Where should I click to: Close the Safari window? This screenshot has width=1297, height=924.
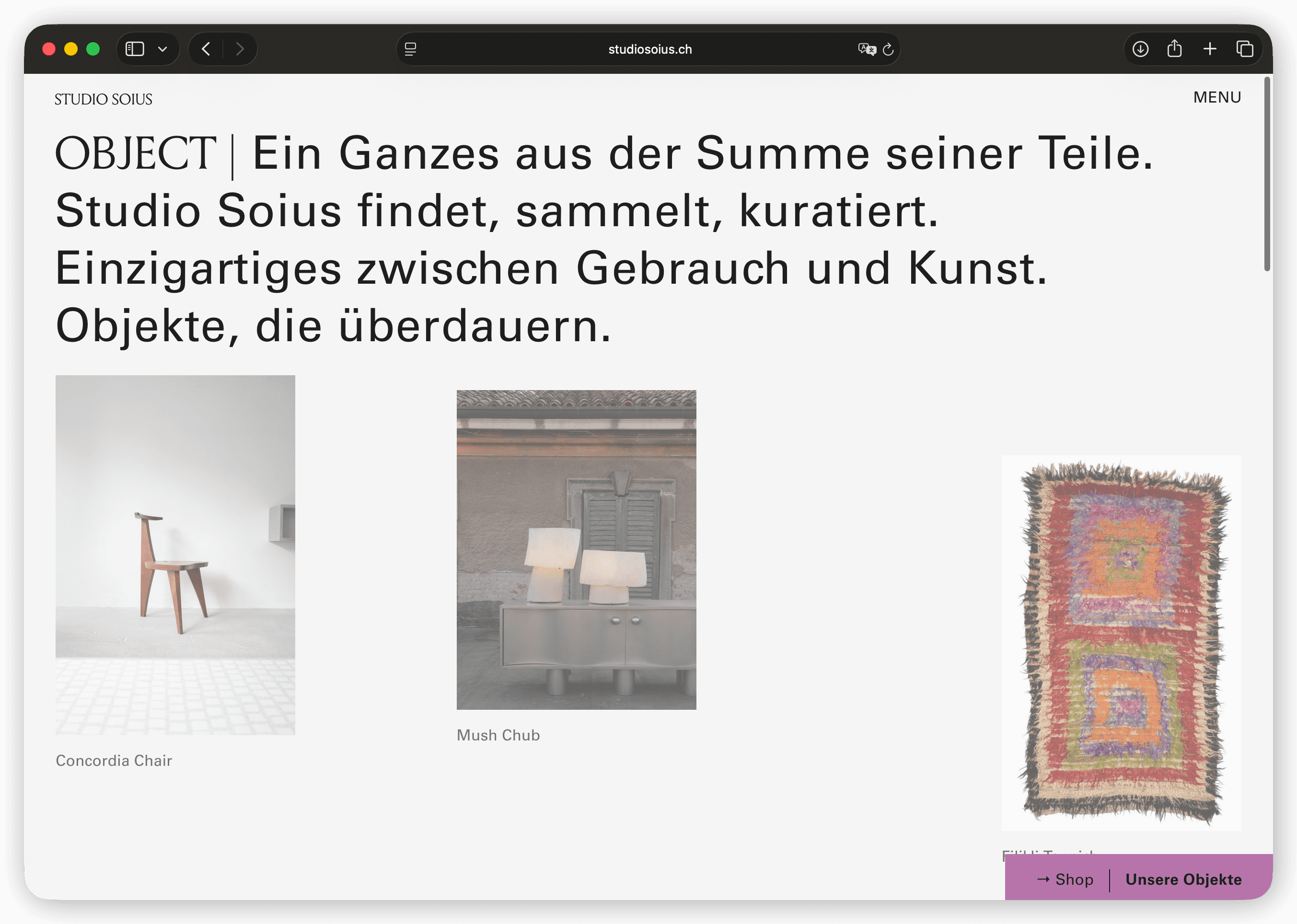click(49, 49)
